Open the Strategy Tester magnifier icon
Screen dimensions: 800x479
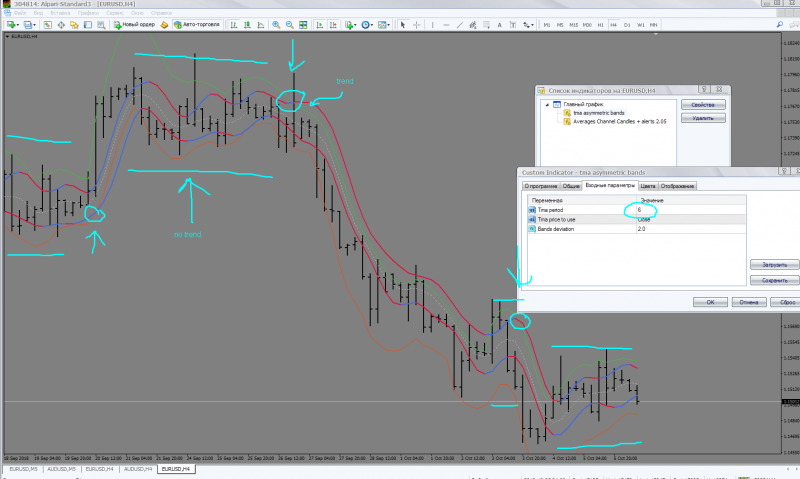(101, 24)
